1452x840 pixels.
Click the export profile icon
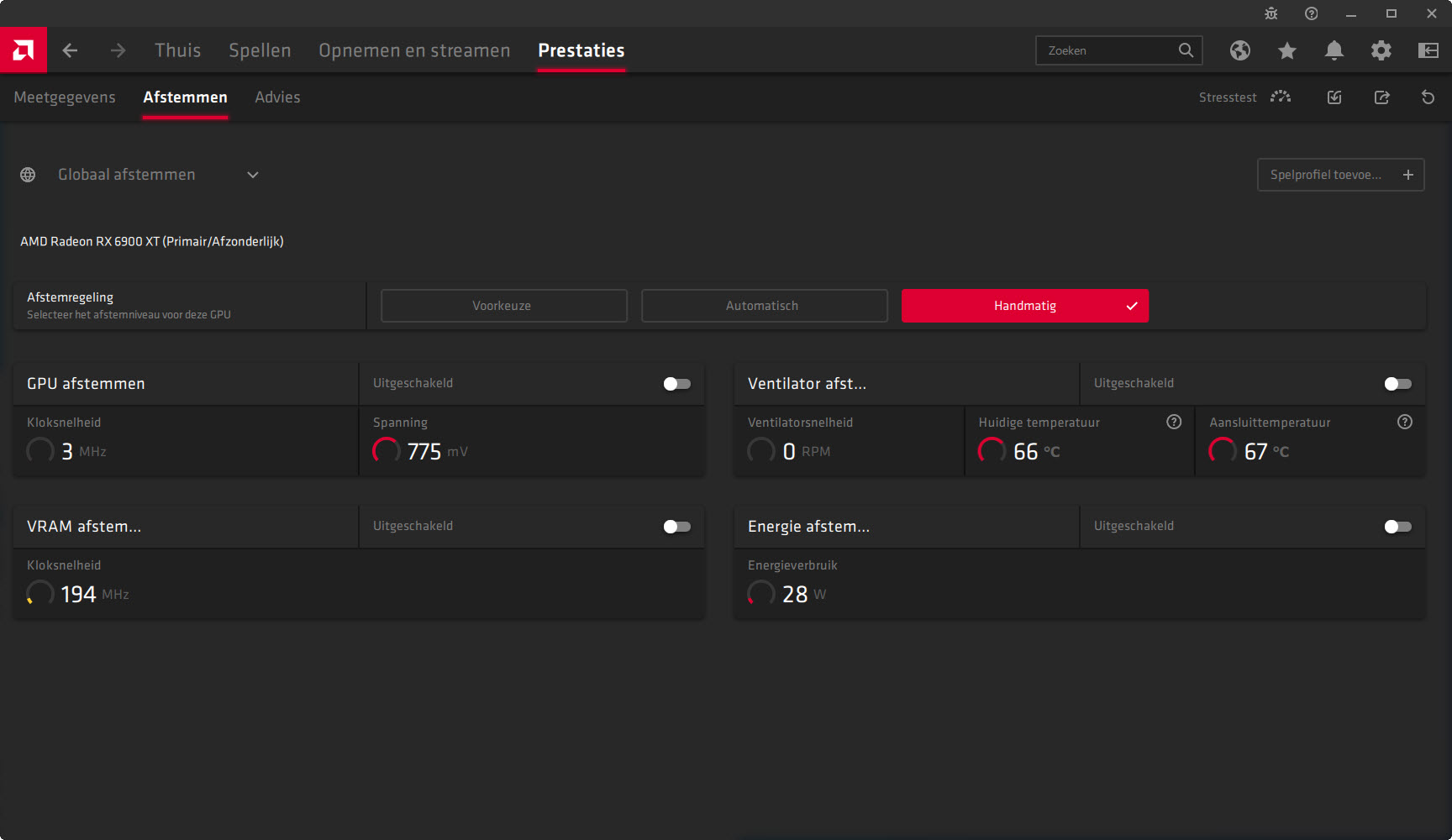coord(1381,97)
